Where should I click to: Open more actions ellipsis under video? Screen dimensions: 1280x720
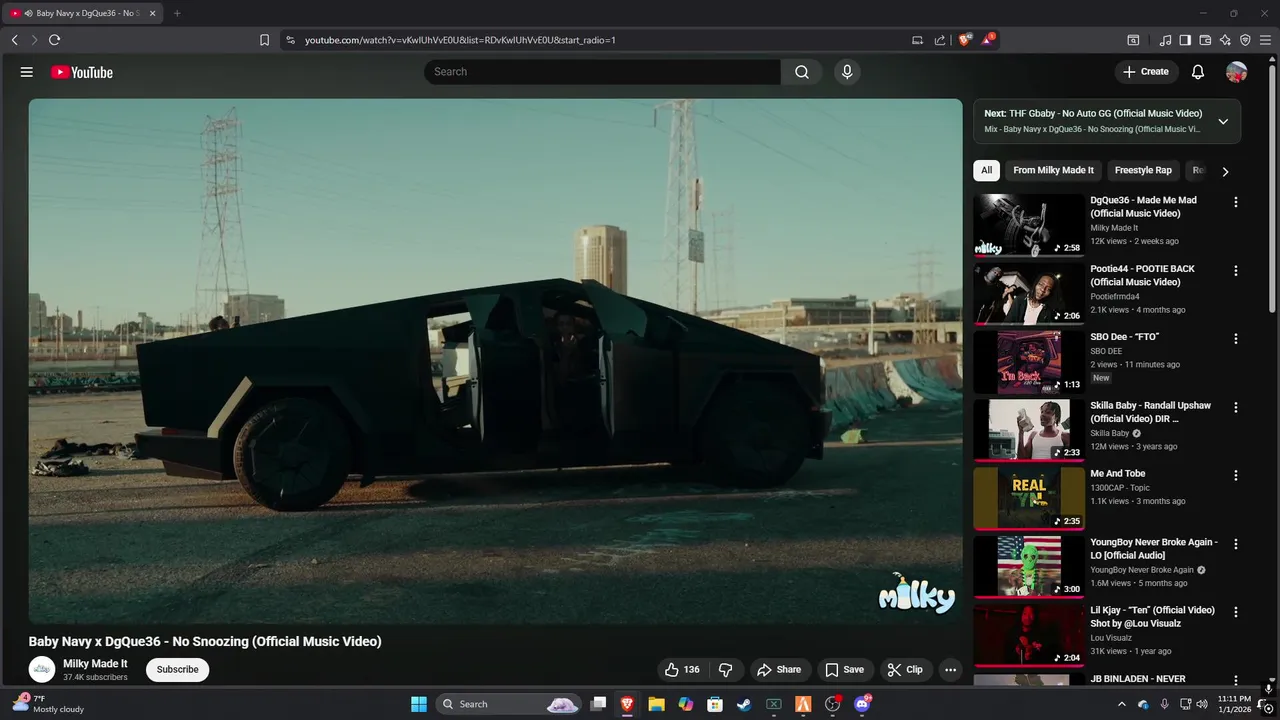pyautogui.click(x=950, y=670)
